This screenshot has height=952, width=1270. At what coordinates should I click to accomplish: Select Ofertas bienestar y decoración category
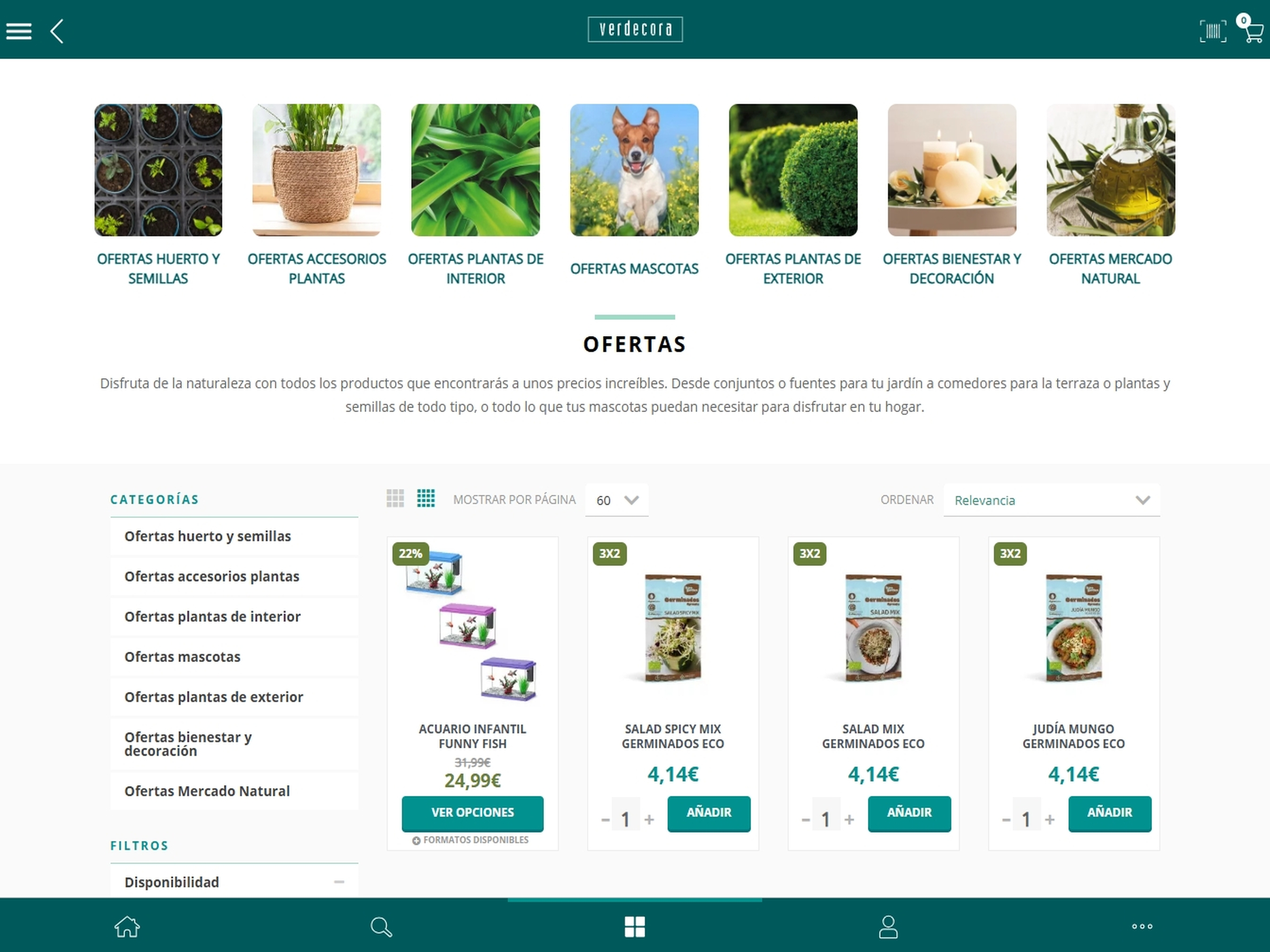click(234, 744)
